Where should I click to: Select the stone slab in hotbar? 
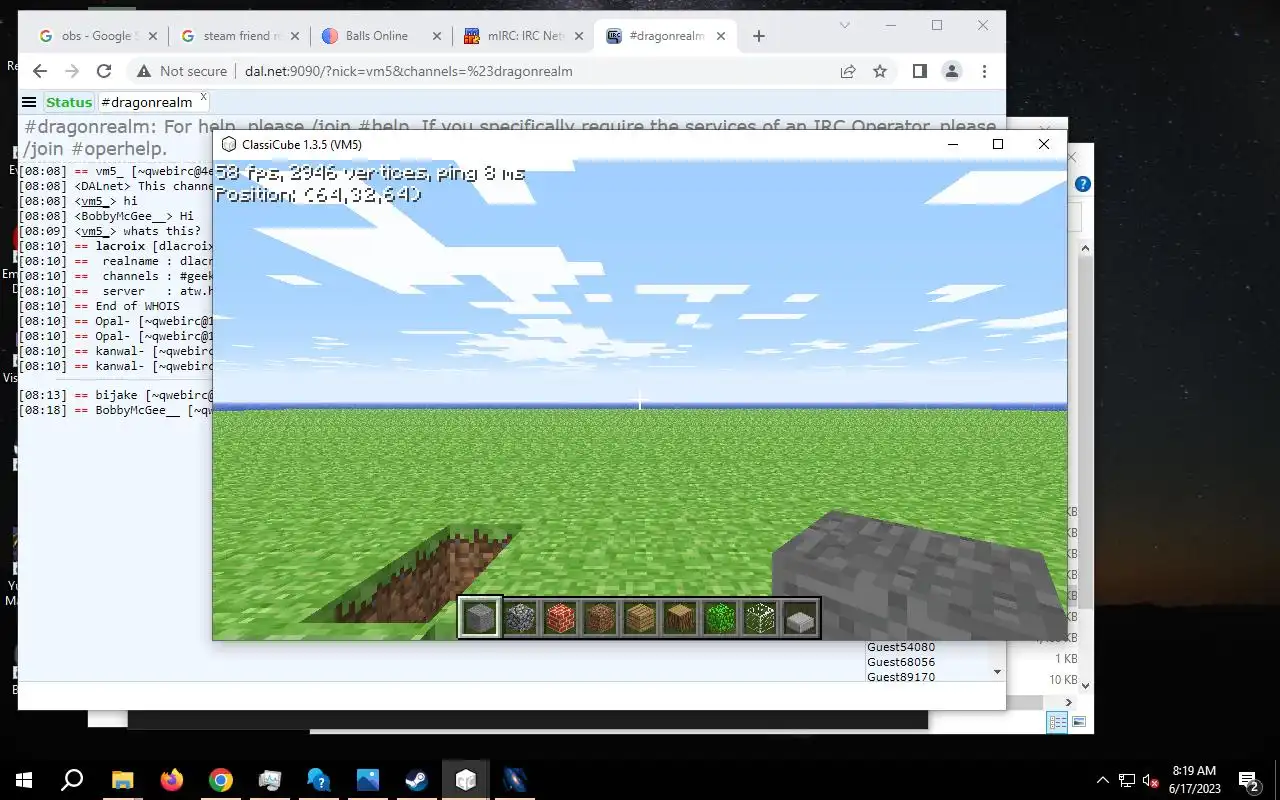[x=800, y=618]
